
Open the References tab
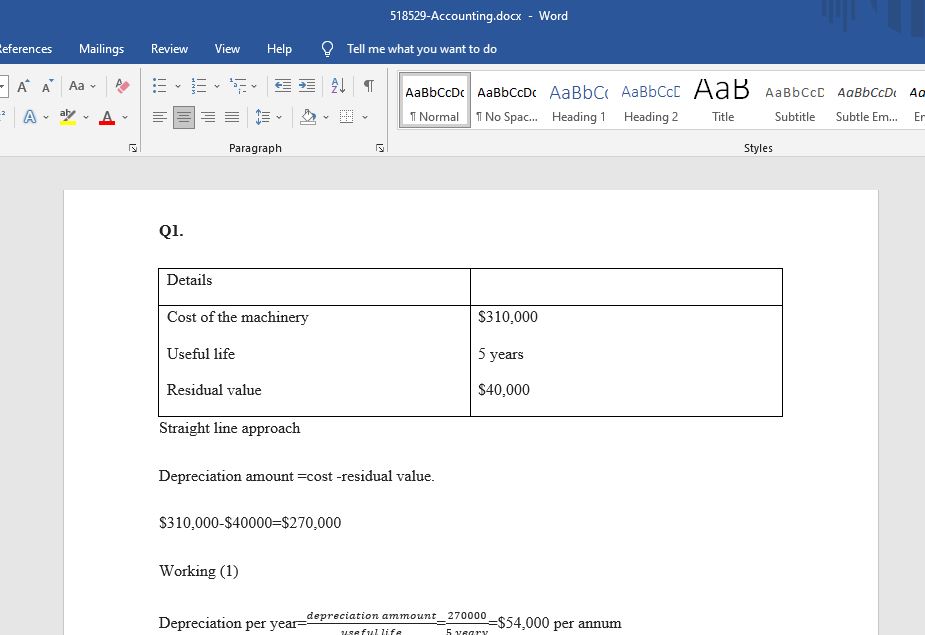pos(25,49)
